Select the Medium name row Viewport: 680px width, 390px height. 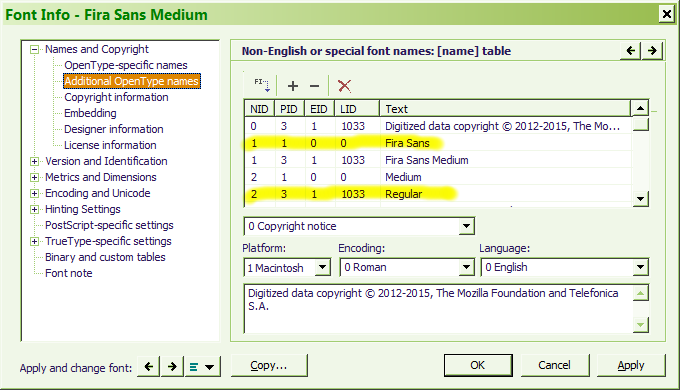click(x=438, y=177)
